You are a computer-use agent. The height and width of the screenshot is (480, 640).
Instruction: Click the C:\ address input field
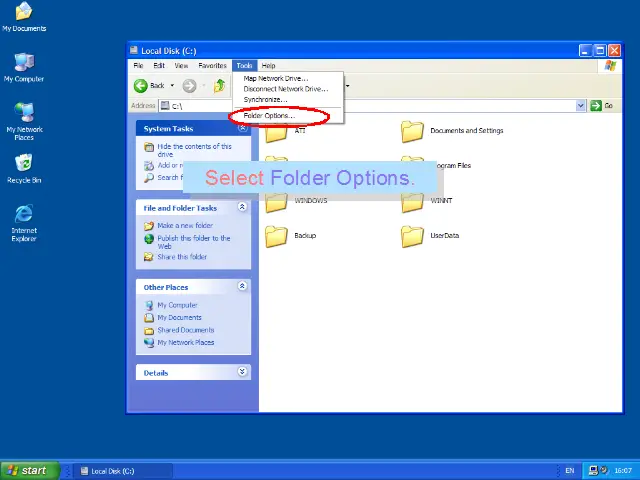point(367,106)
